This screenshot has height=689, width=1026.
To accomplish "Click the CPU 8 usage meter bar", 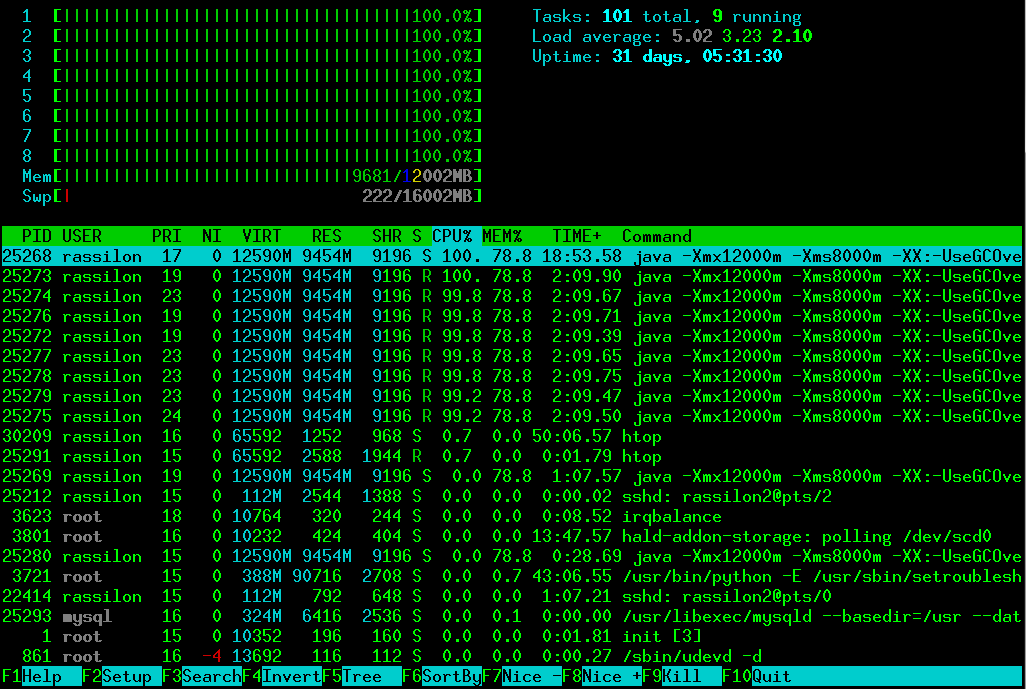I will pos(267,156).
